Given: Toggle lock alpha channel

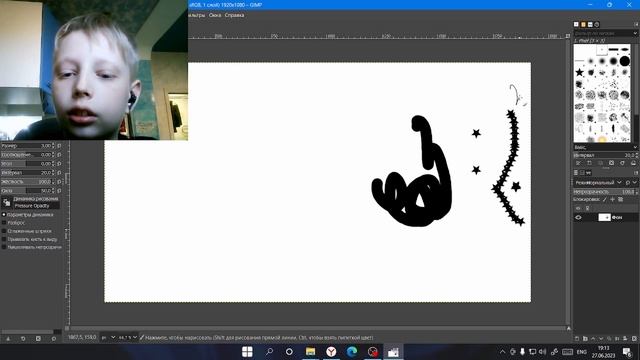Looking at the screenshot, I should 620,200.
